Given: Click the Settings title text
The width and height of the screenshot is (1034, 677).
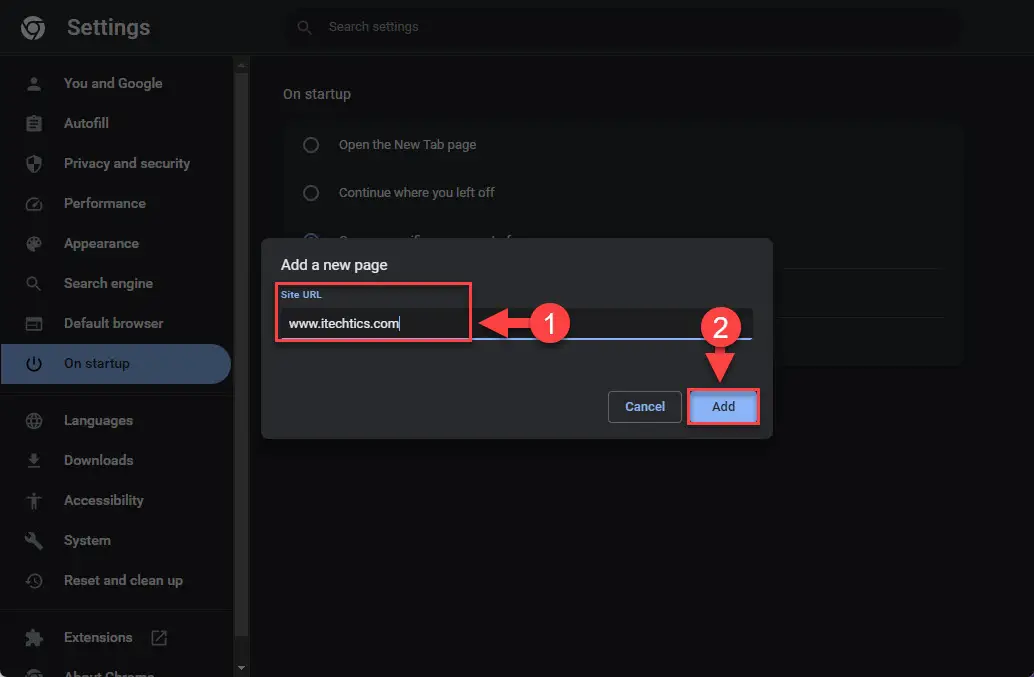Looking at the screenshot, I should (x=109, y=28).
